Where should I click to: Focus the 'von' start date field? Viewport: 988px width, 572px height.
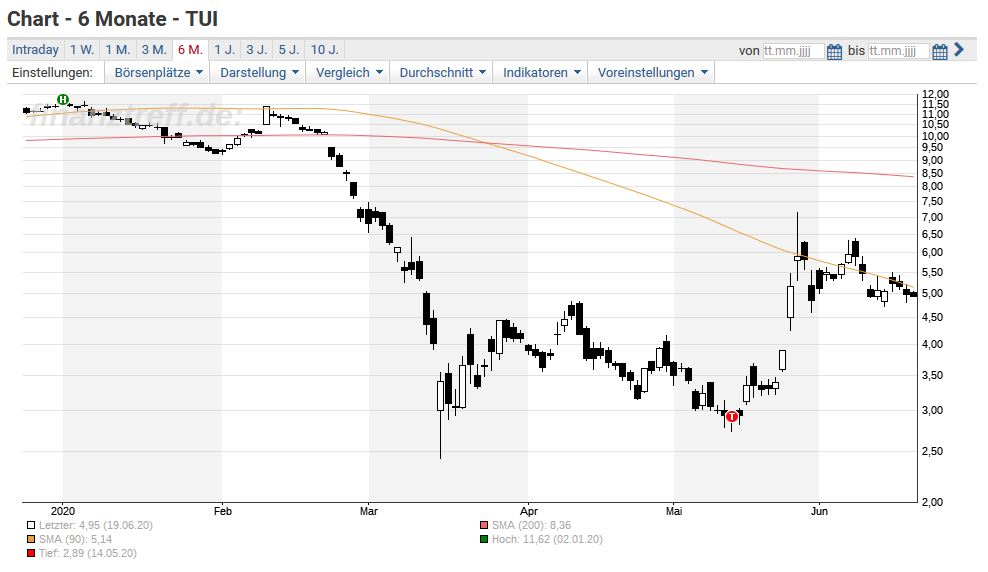(793, 51)
